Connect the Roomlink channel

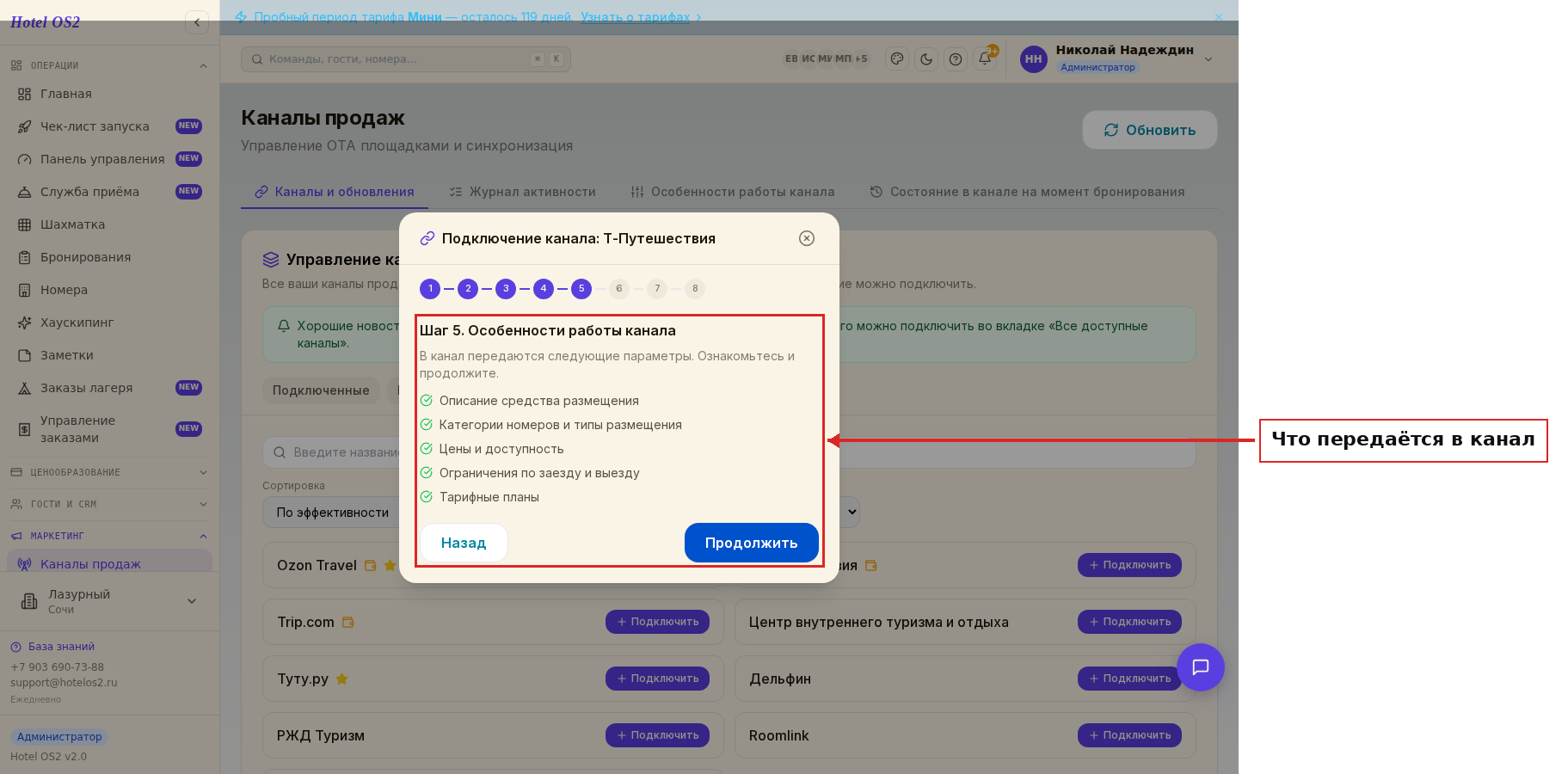1129,735
